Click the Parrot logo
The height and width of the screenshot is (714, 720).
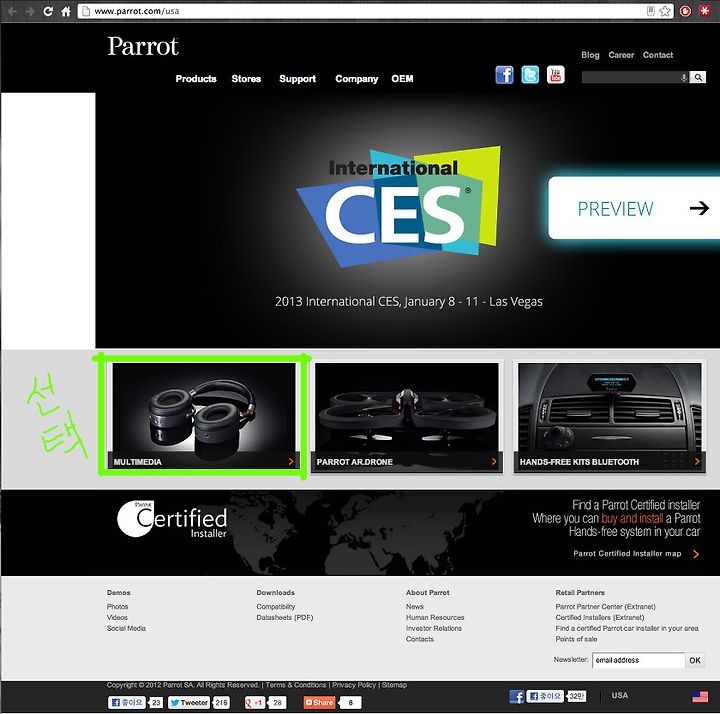(143, 46)
